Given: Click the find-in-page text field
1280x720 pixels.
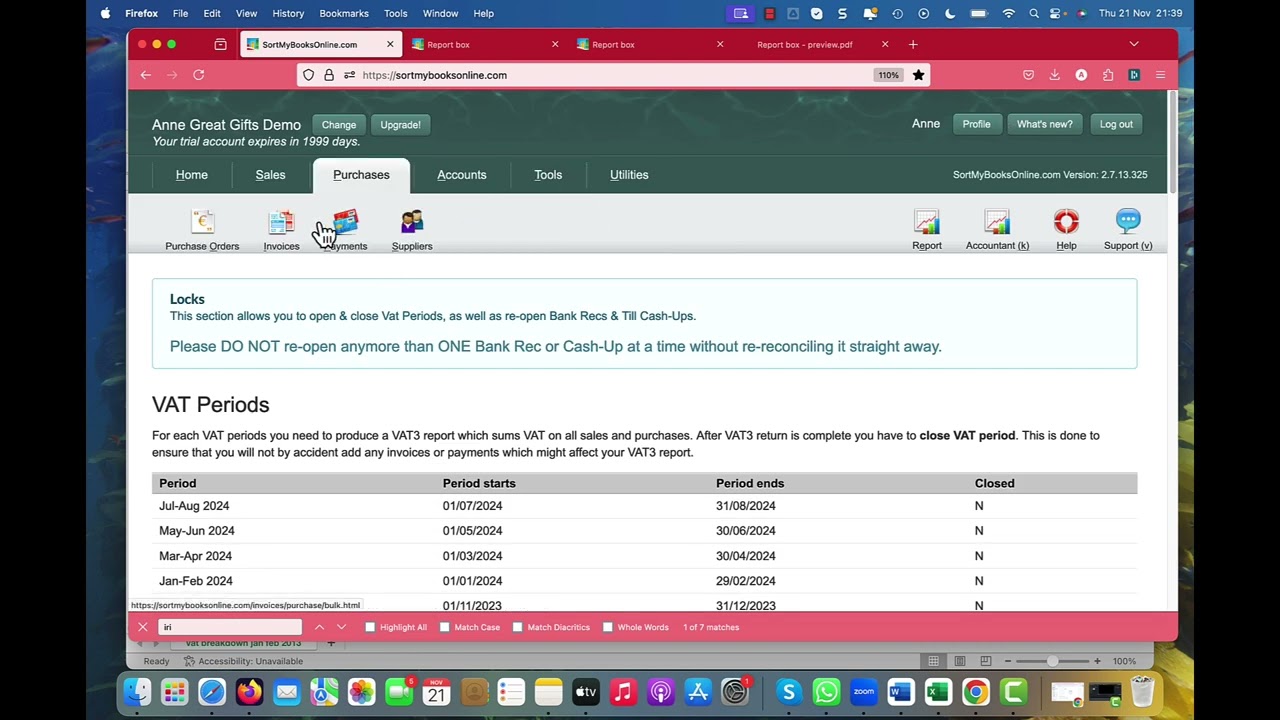Looking at the screenshot, I should (x=229, y=627).
